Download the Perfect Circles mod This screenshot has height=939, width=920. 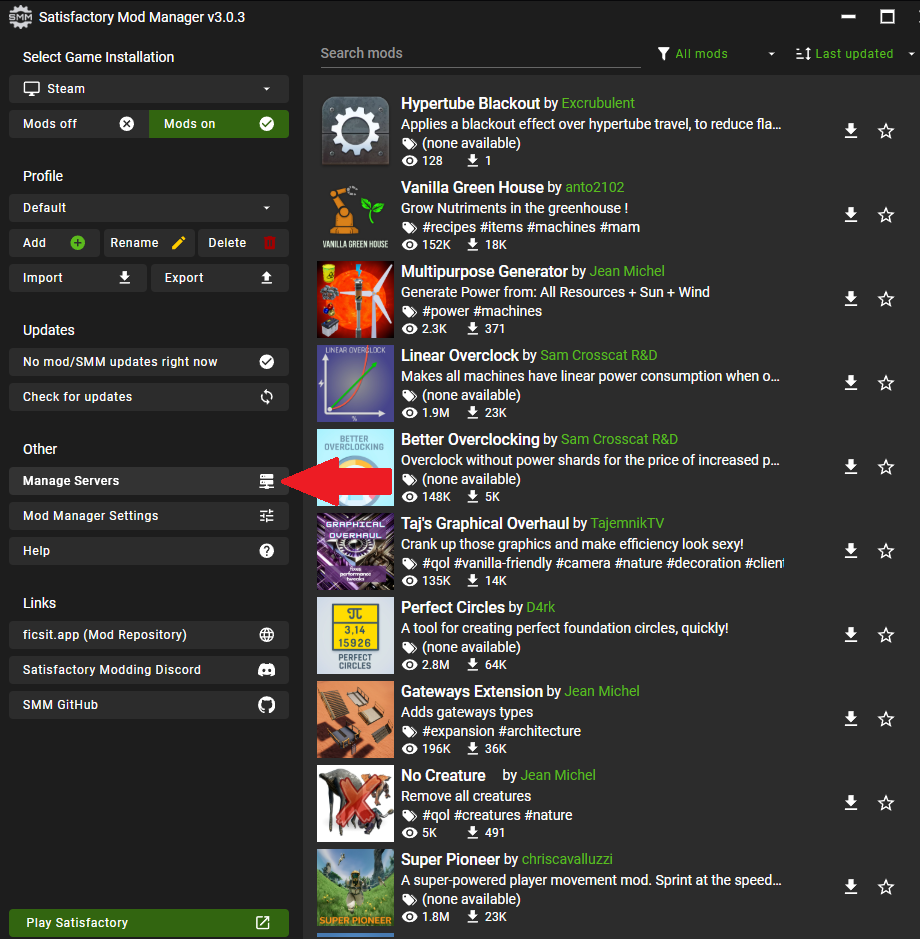[851, 634]
